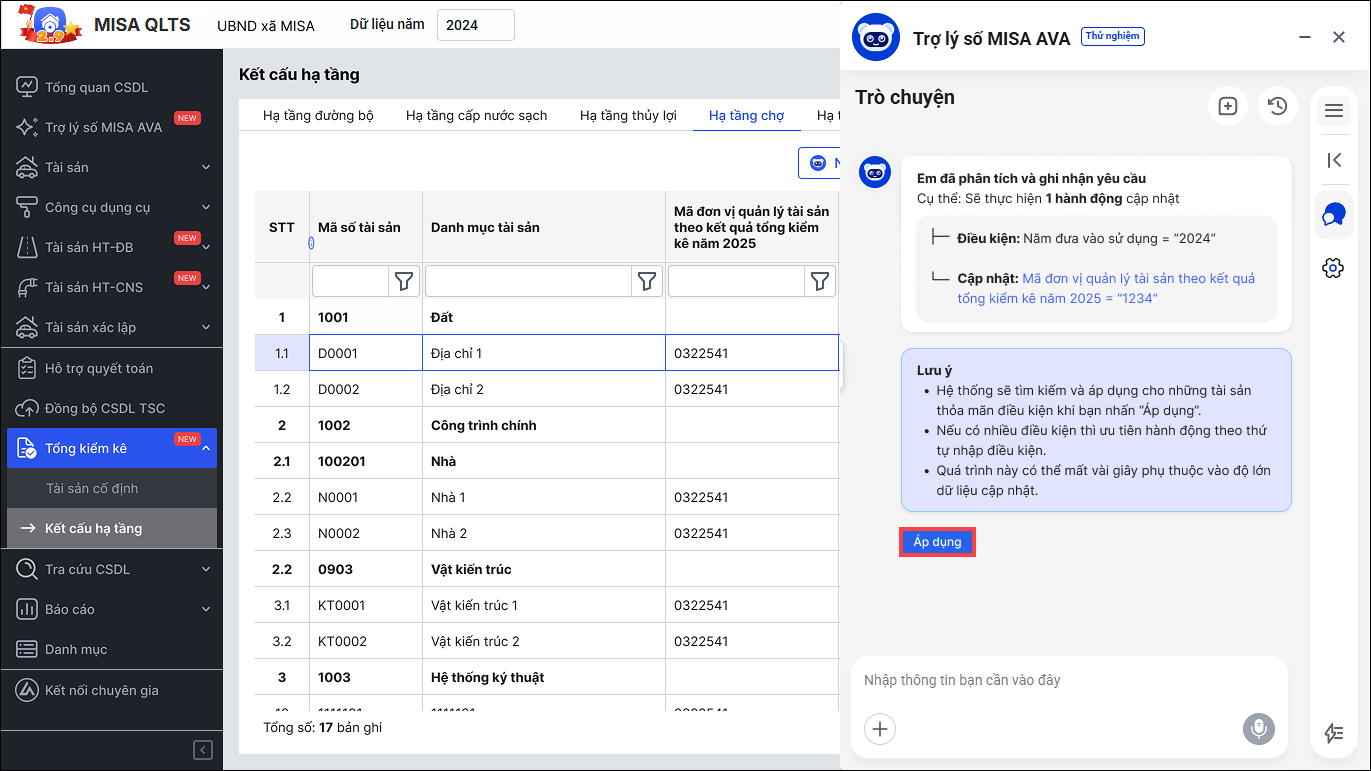Open assistant settings gear icon
Screen dimensions: 1371x771
1332,268
